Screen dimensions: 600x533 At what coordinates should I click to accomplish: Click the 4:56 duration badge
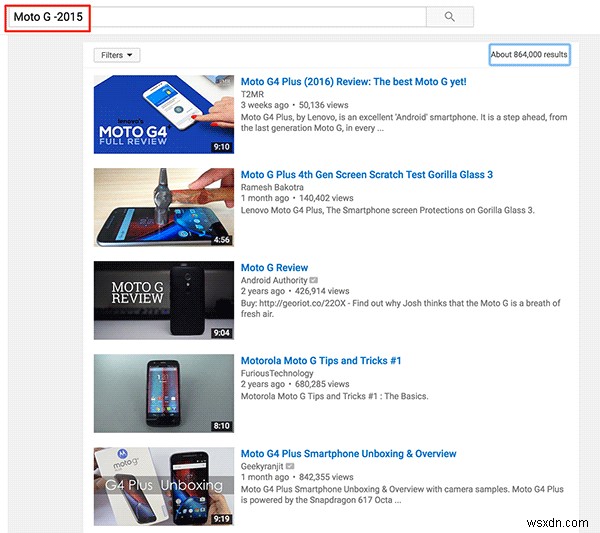coord(222,240)
